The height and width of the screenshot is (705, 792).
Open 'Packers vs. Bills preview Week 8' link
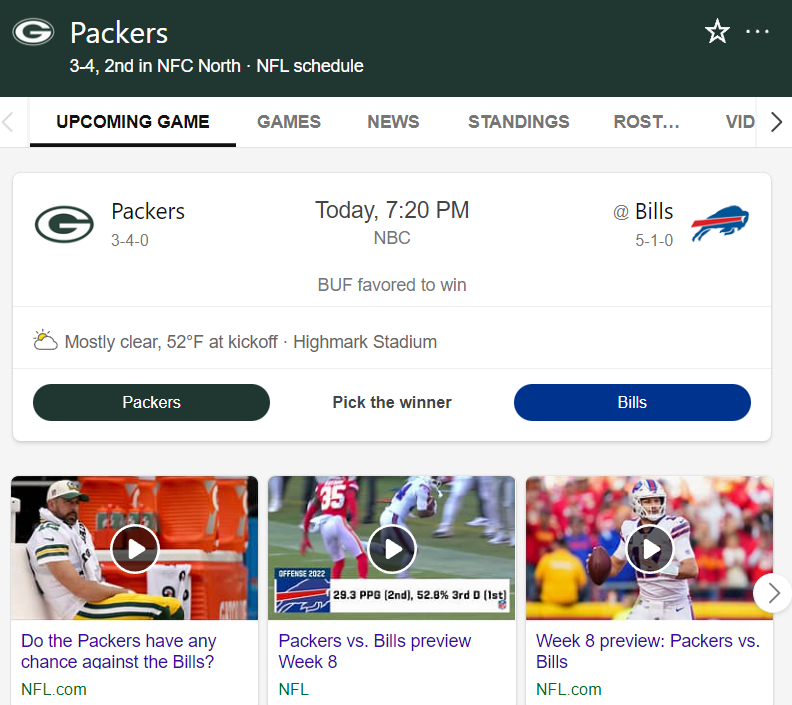click(x=375, y=651)
